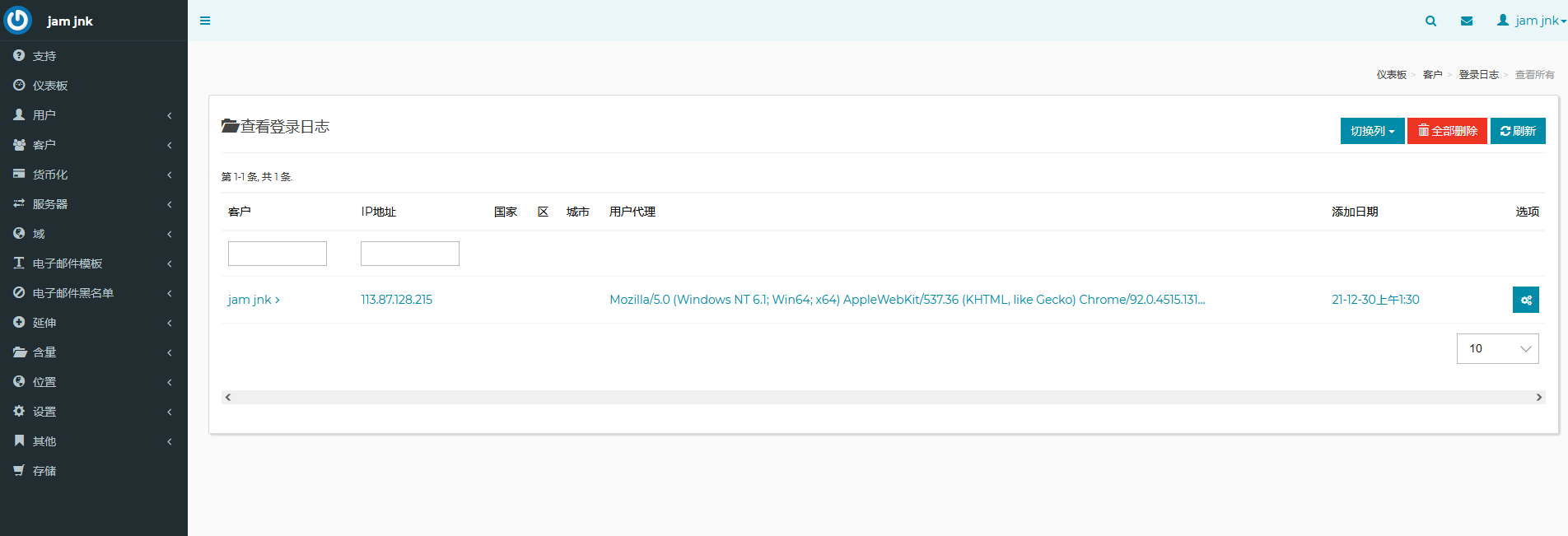
Task: Click the horizontal scrollbar left arrow
Action: pos(228,397)
